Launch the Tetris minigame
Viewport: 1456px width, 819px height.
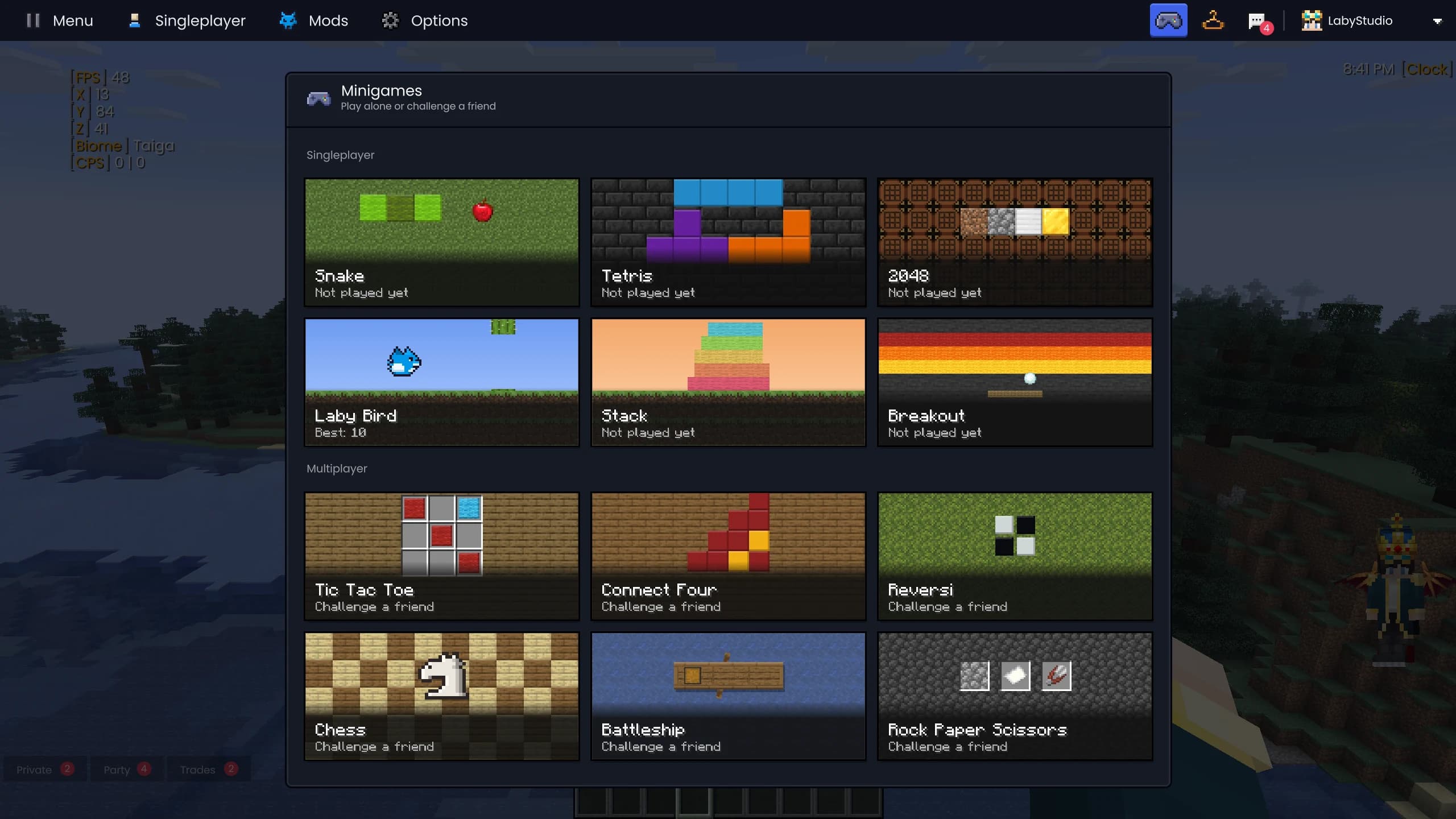click(729, 242)
